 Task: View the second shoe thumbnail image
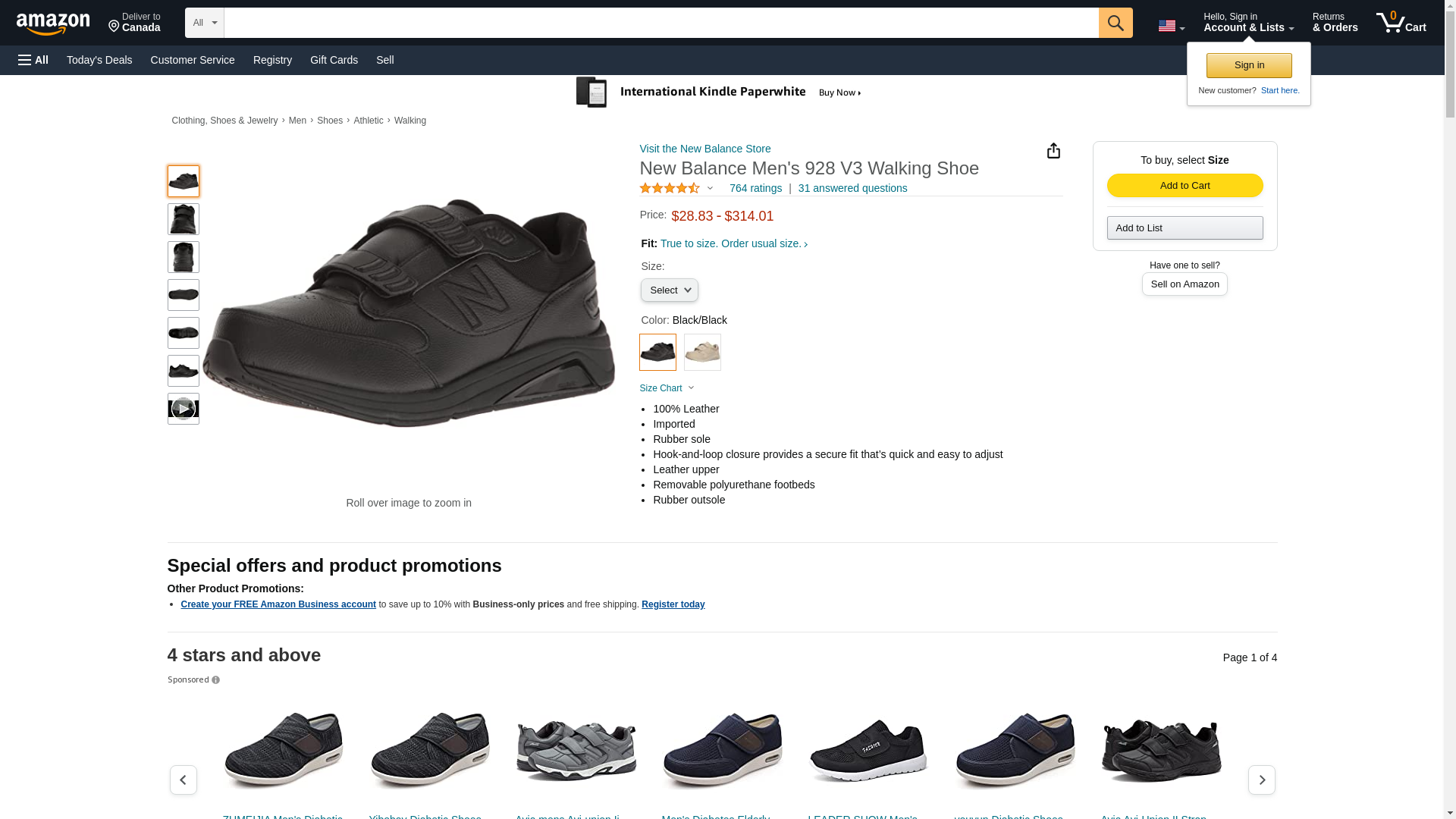point(183,219)
